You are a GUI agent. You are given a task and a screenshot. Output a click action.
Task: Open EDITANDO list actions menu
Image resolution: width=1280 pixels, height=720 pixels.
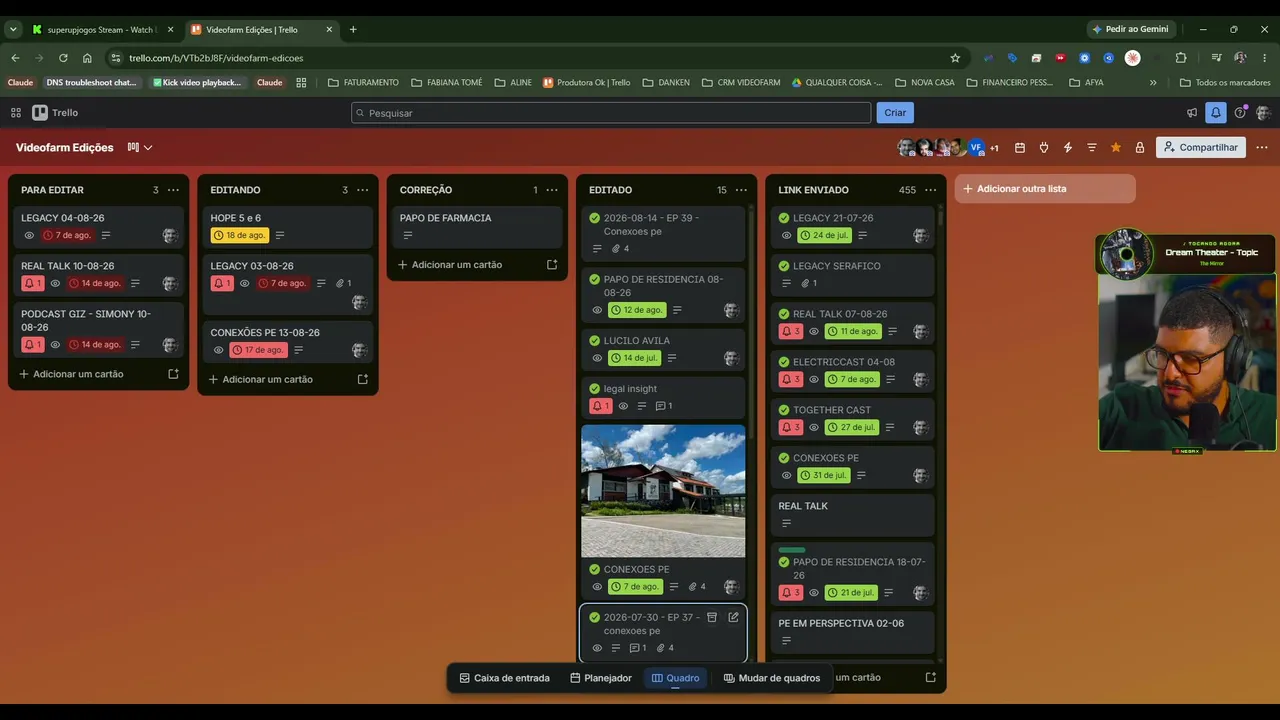[363, 190]
